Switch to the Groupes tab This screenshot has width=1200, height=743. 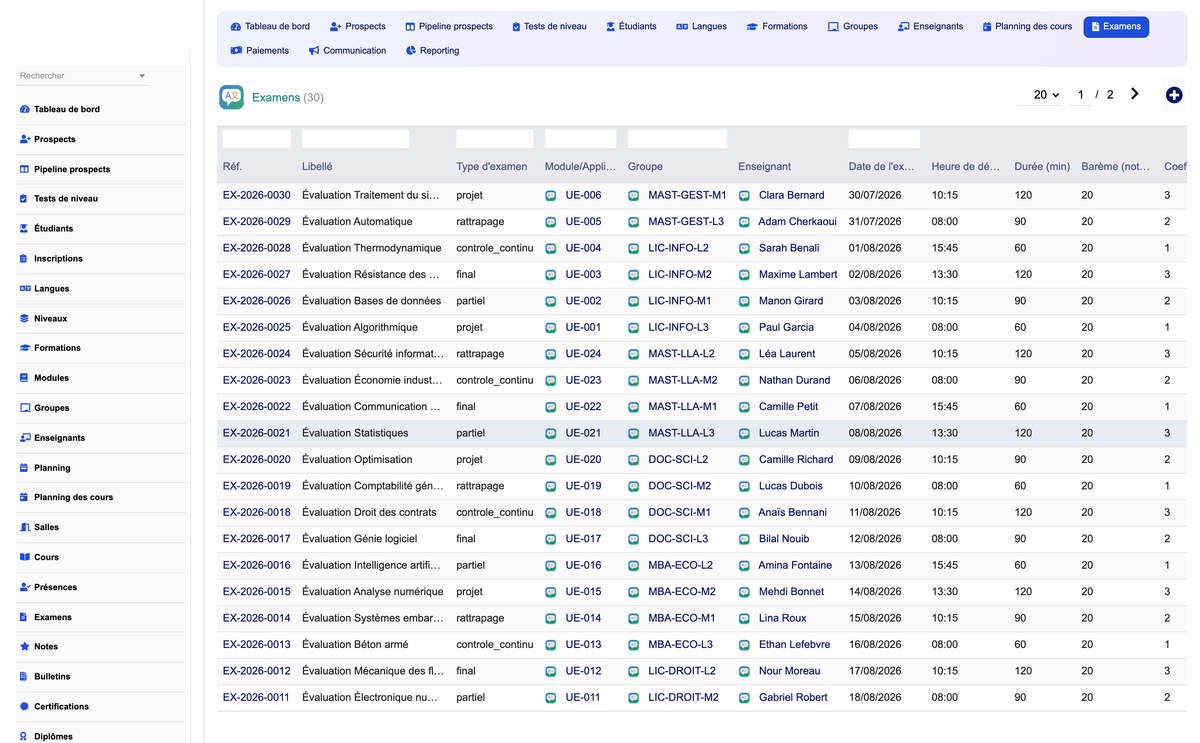click(x=853, y=26)
